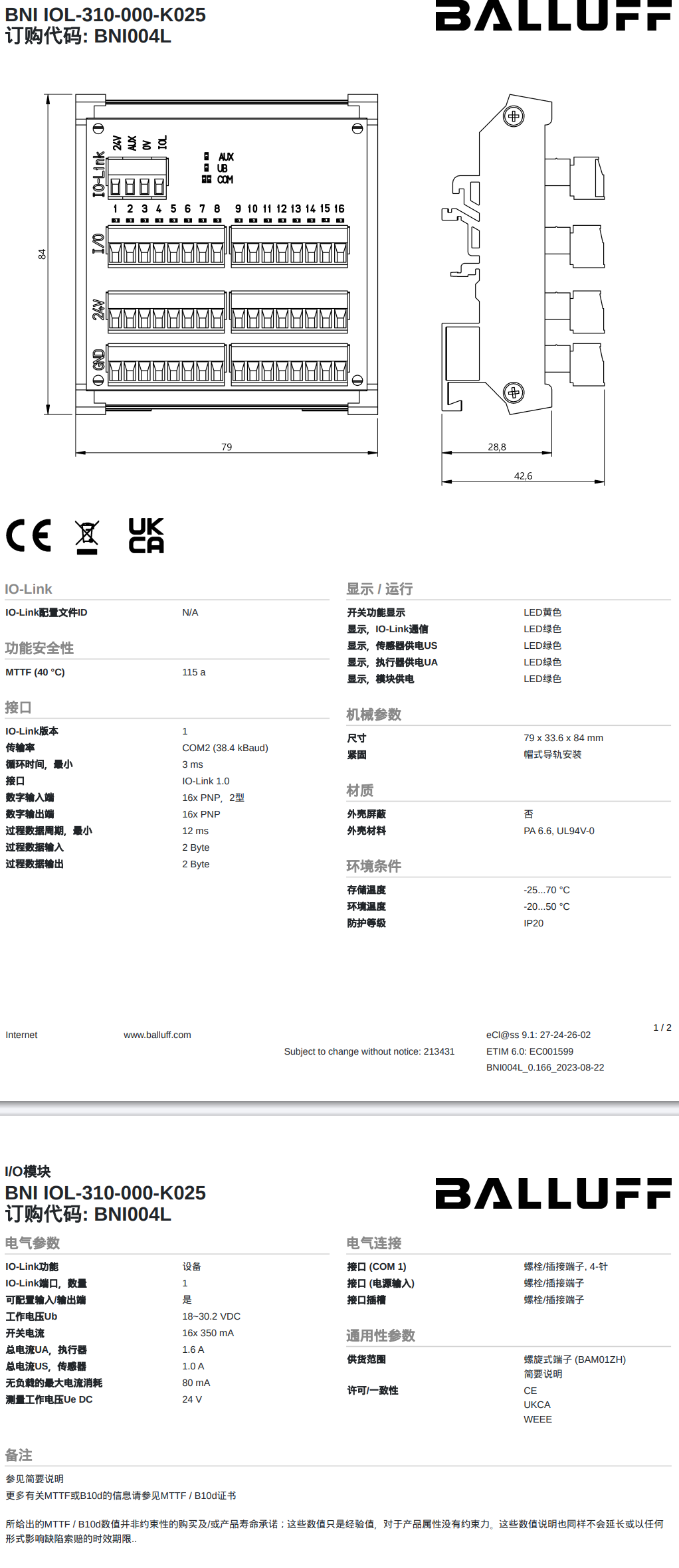Image resolution: width=679 pixels, height=1568 pixels.
Task: Select the ETIM 6.0: EC001599 text
Action: click(530, 1051)
